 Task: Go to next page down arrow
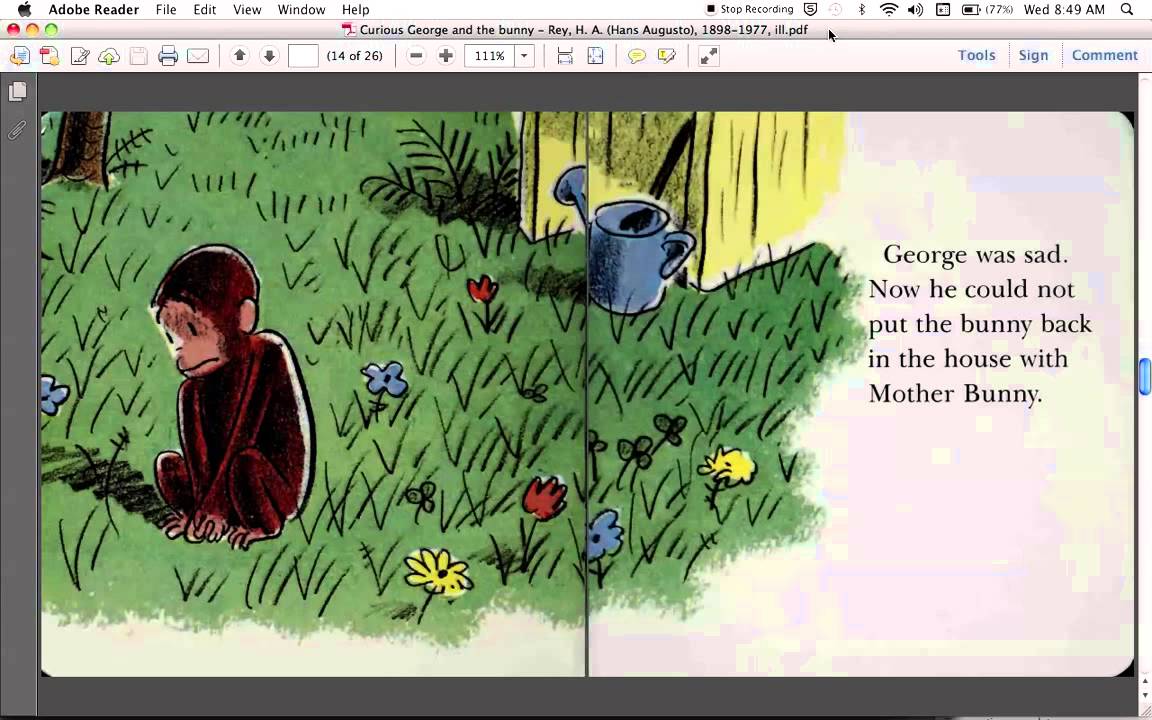pyautogui.click(x=270, y=56)
